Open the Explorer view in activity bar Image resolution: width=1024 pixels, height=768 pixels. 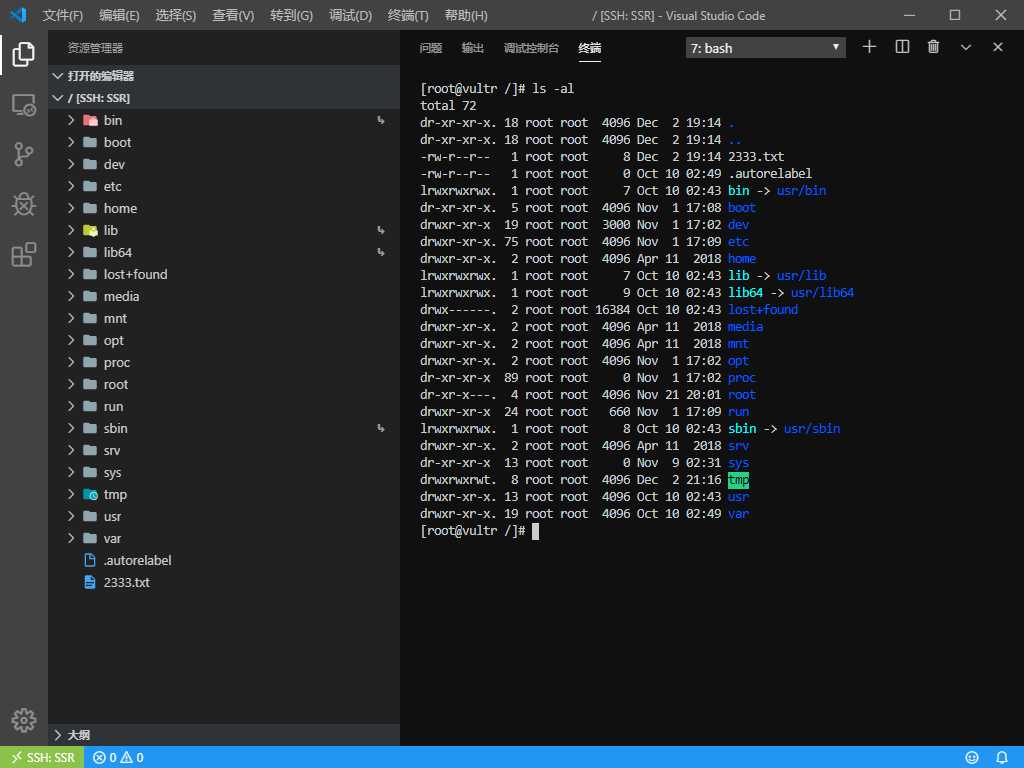point(24,54)
